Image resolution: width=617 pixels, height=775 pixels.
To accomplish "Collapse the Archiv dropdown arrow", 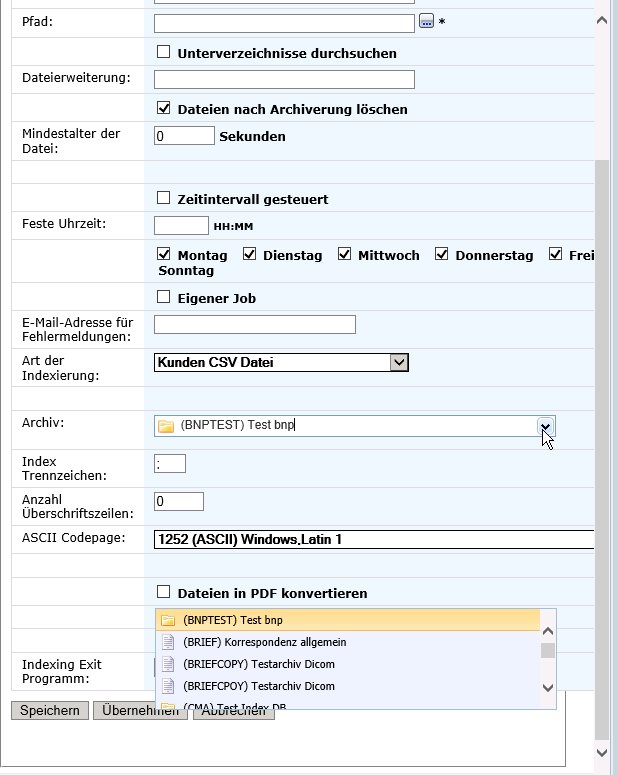I will pyautogui.click(x=545, y=426).
